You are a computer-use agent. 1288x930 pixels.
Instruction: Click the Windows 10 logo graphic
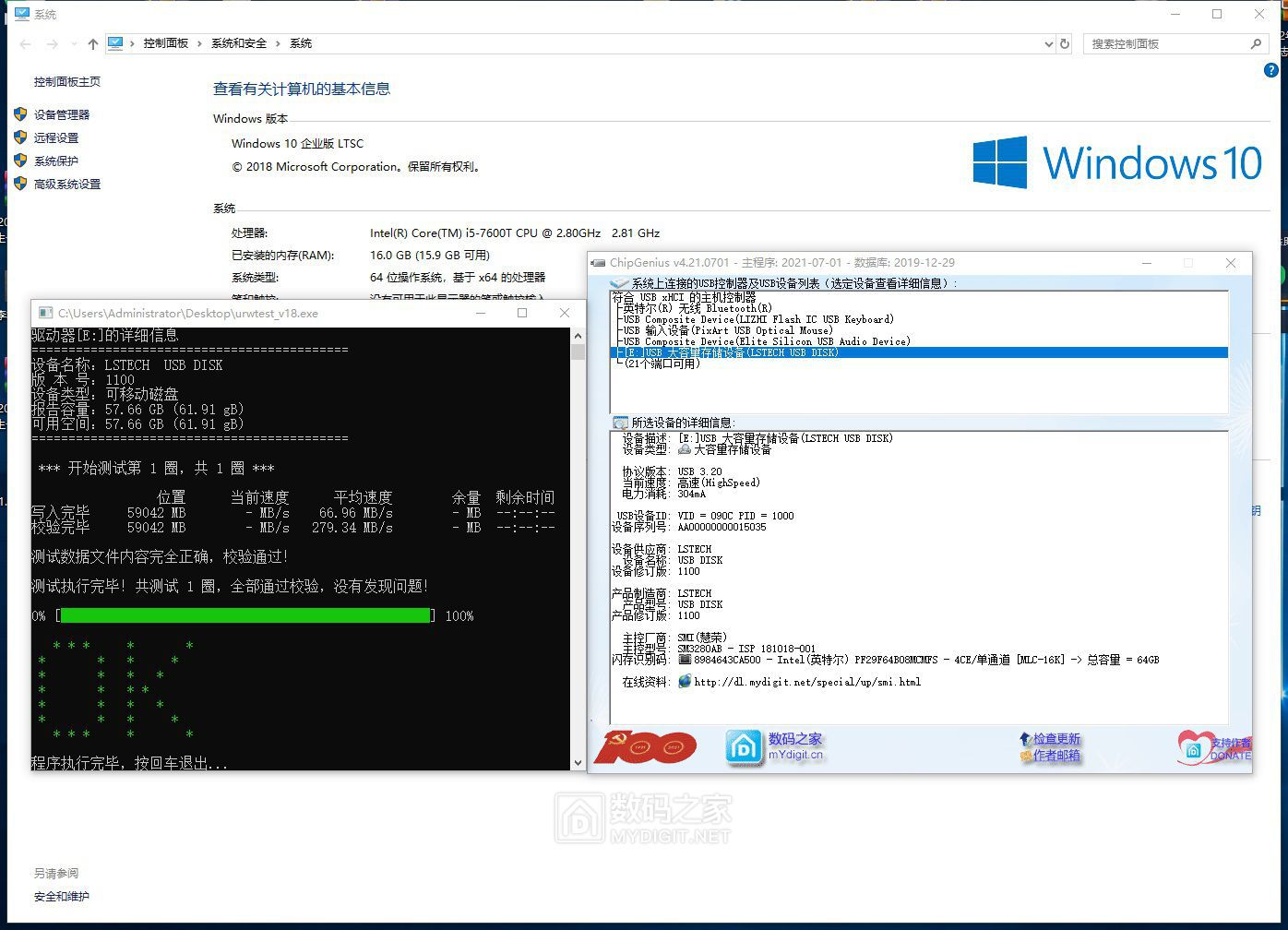(x=1117, y=162)
